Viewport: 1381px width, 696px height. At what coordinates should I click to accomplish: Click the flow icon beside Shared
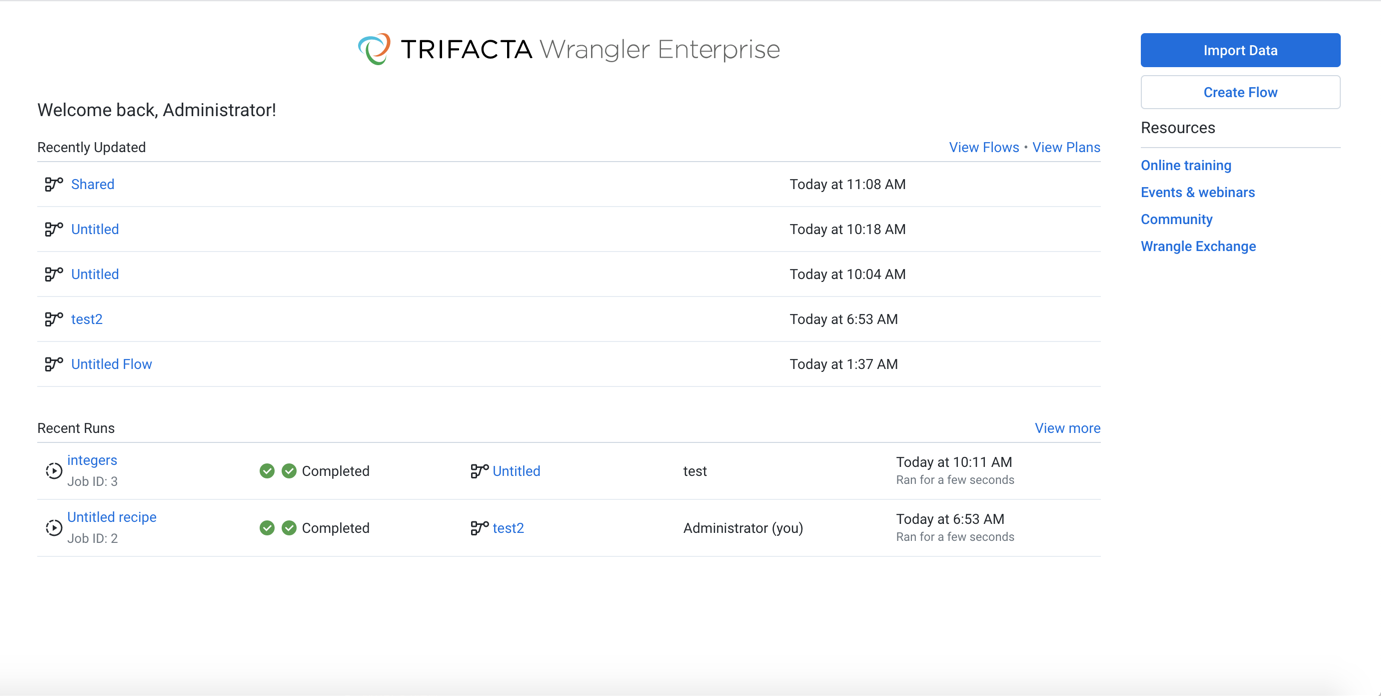pyautogui.click(x=54, y=184)
